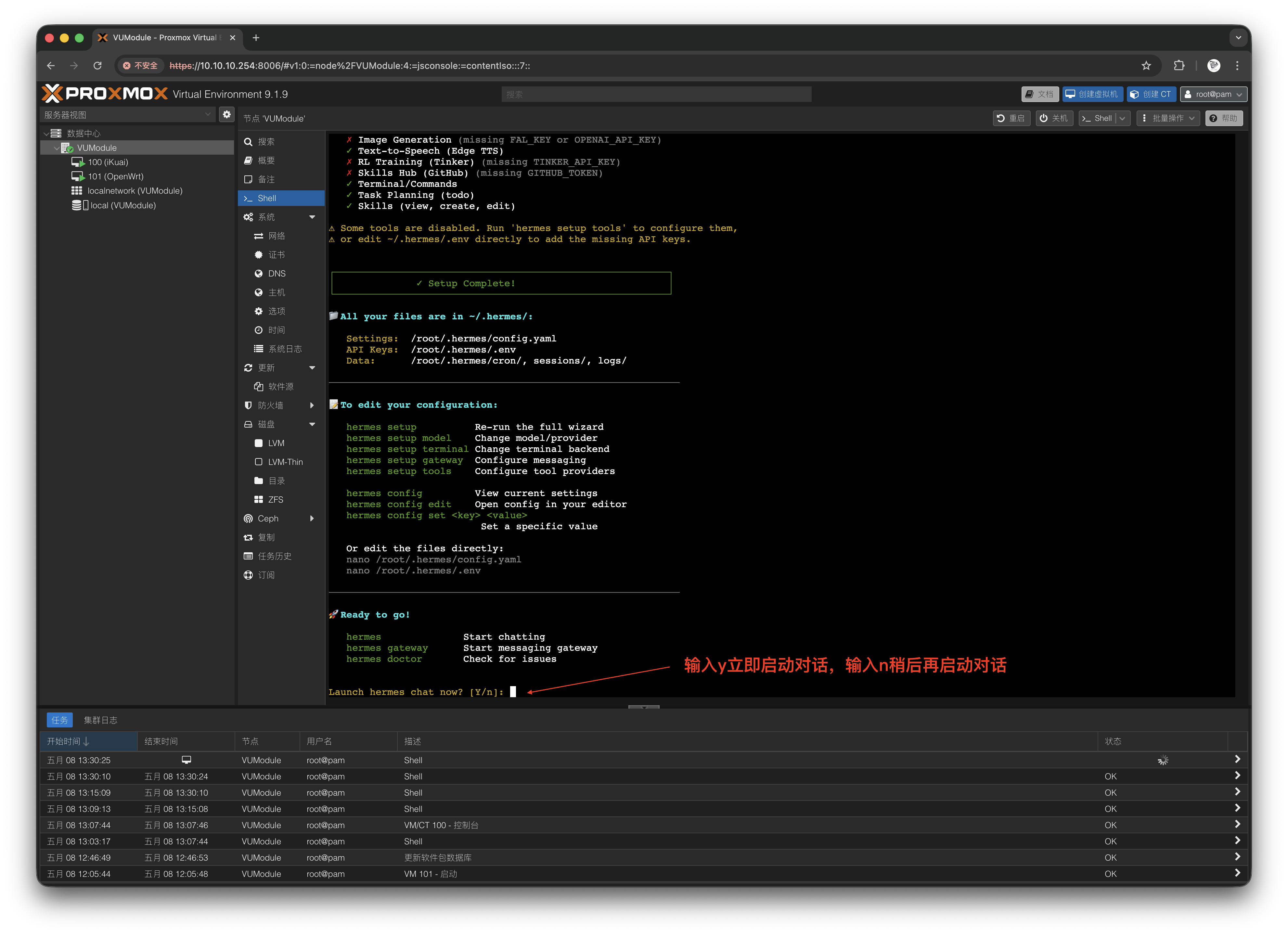Open the 复制 replication page
This screenshot has width=1288, height=935.
(x=280, y=537)
